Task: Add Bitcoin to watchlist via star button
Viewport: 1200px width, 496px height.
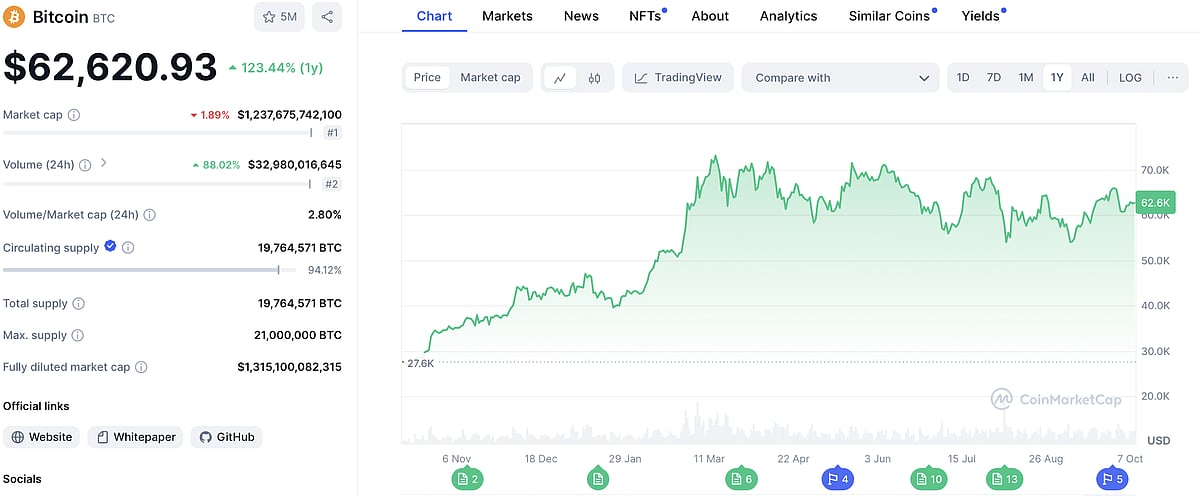Action: point(280,17)
